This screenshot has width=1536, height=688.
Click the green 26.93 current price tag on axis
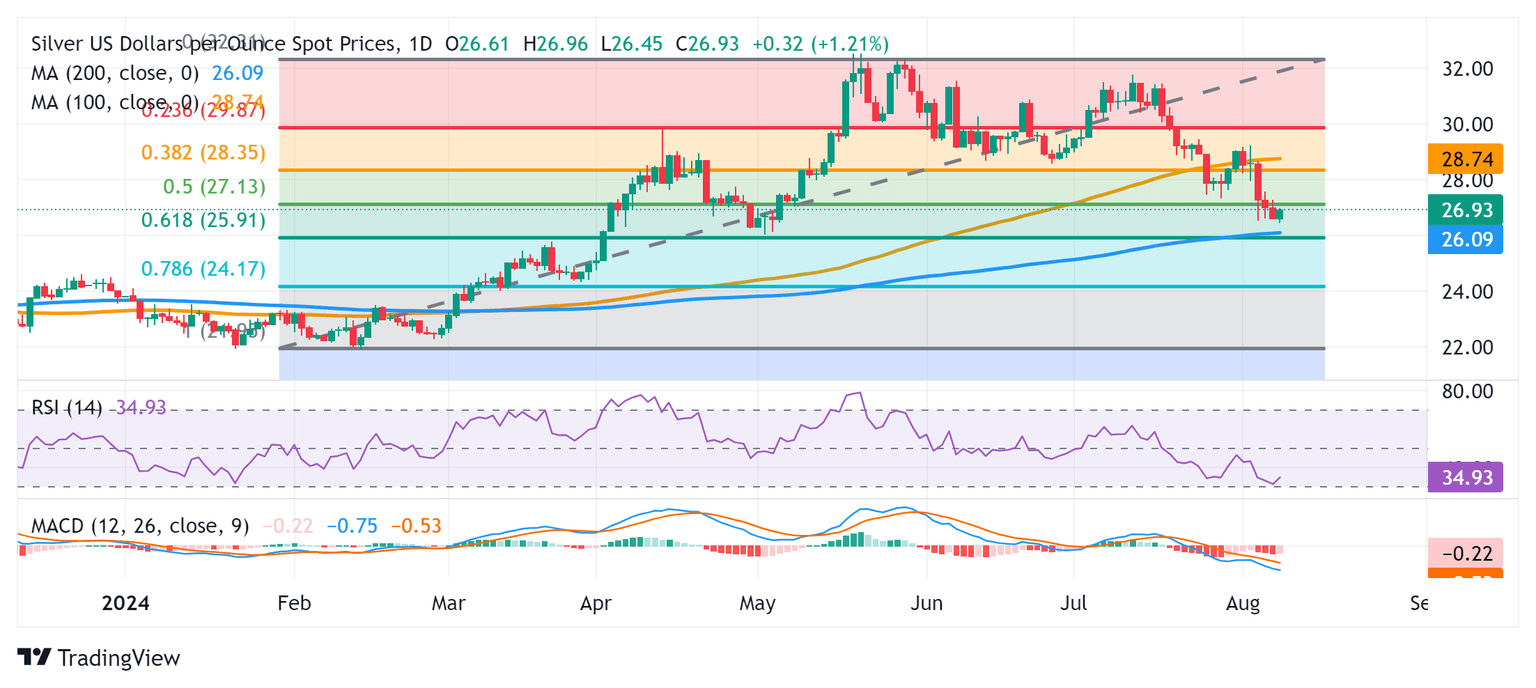pyautogui.click(x=1468, y=210)
